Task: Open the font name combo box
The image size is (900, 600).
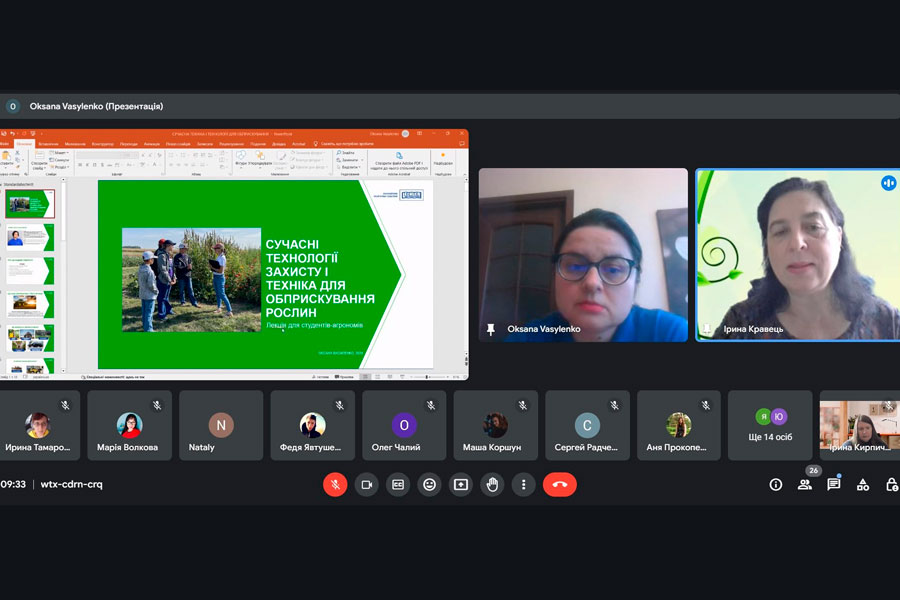Action: coord(99,155)
